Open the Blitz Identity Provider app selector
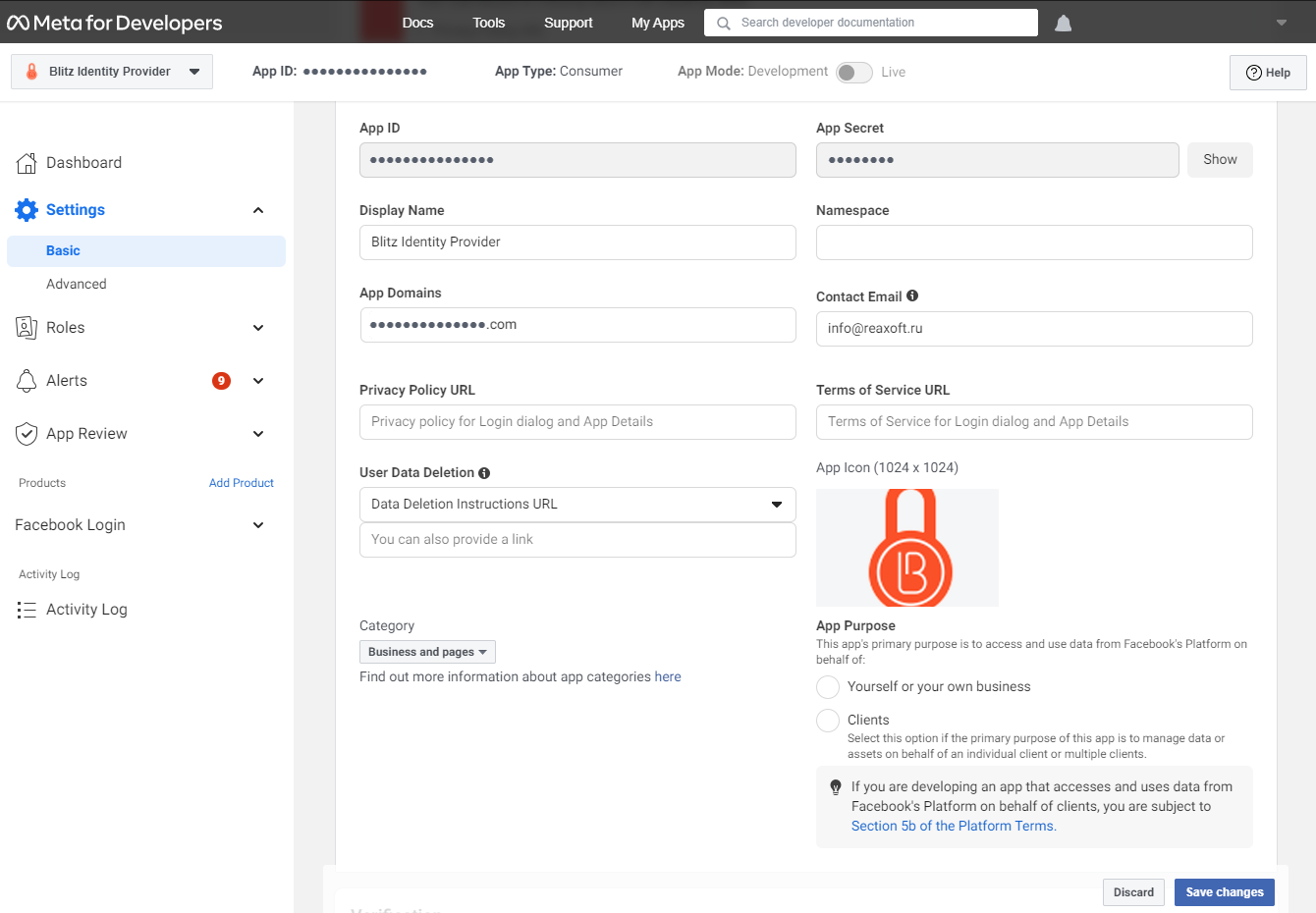This screenshot has height=913, width=1316. (112, 72)
